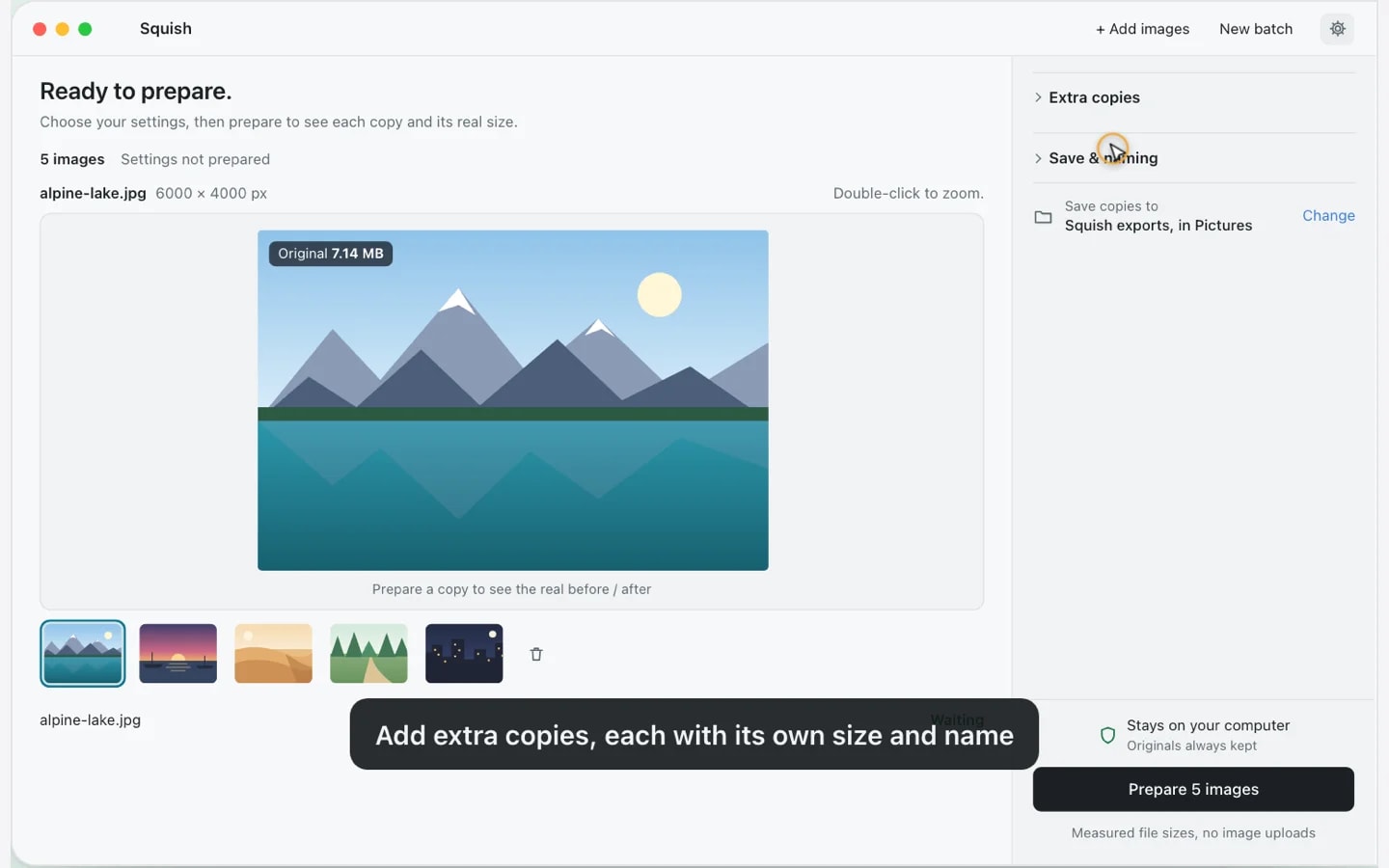This screenshot has height=868, width=1389.
Task: Minimize the window with the yellow button
Action: tap(63, 29)
